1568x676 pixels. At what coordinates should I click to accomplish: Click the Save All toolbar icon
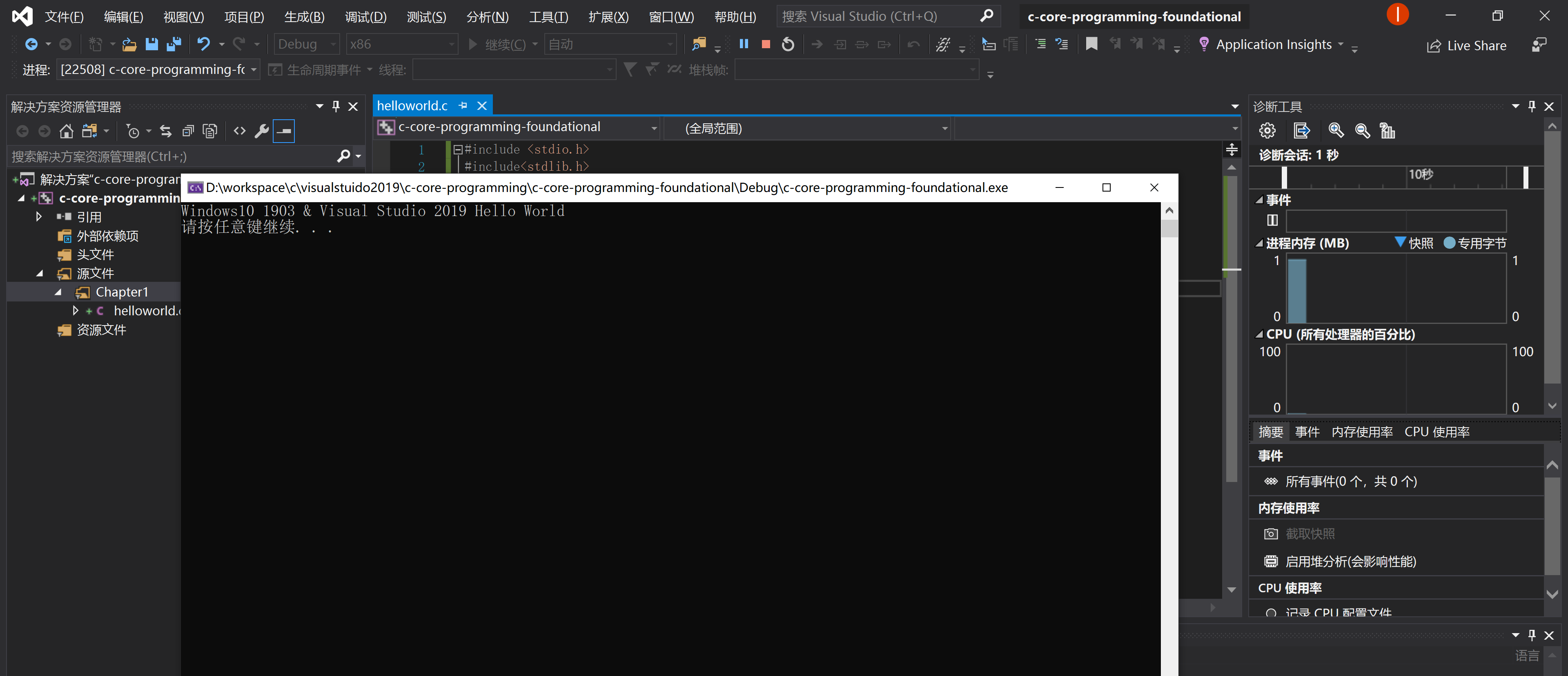174,45
